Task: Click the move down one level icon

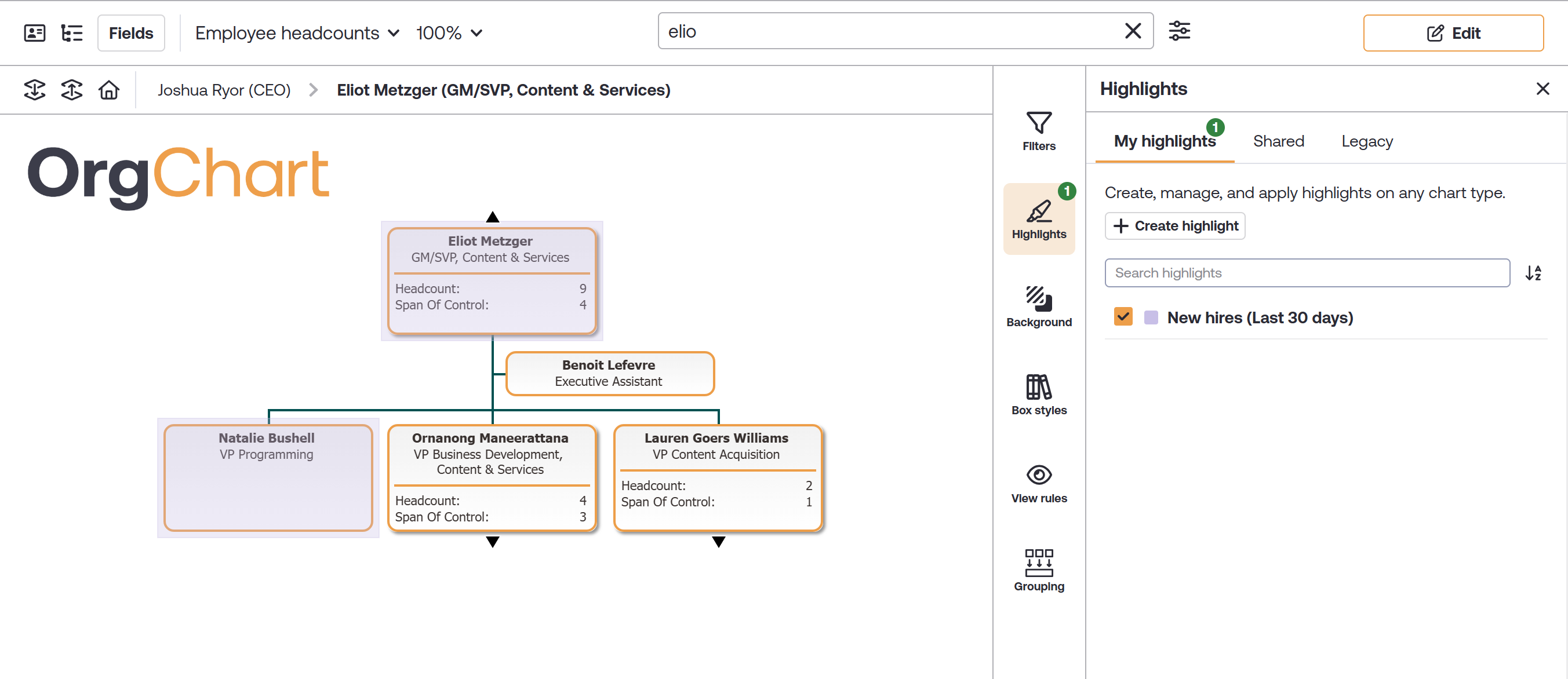Action: (35, 90)
